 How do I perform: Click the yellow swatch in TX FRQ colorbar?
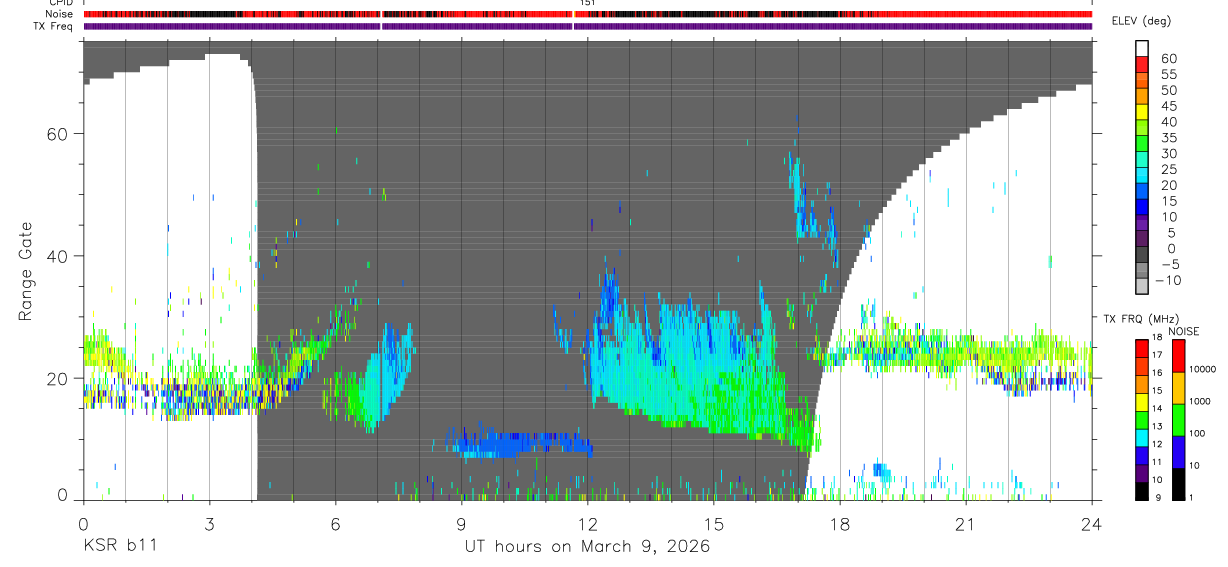pos(1142,402)
